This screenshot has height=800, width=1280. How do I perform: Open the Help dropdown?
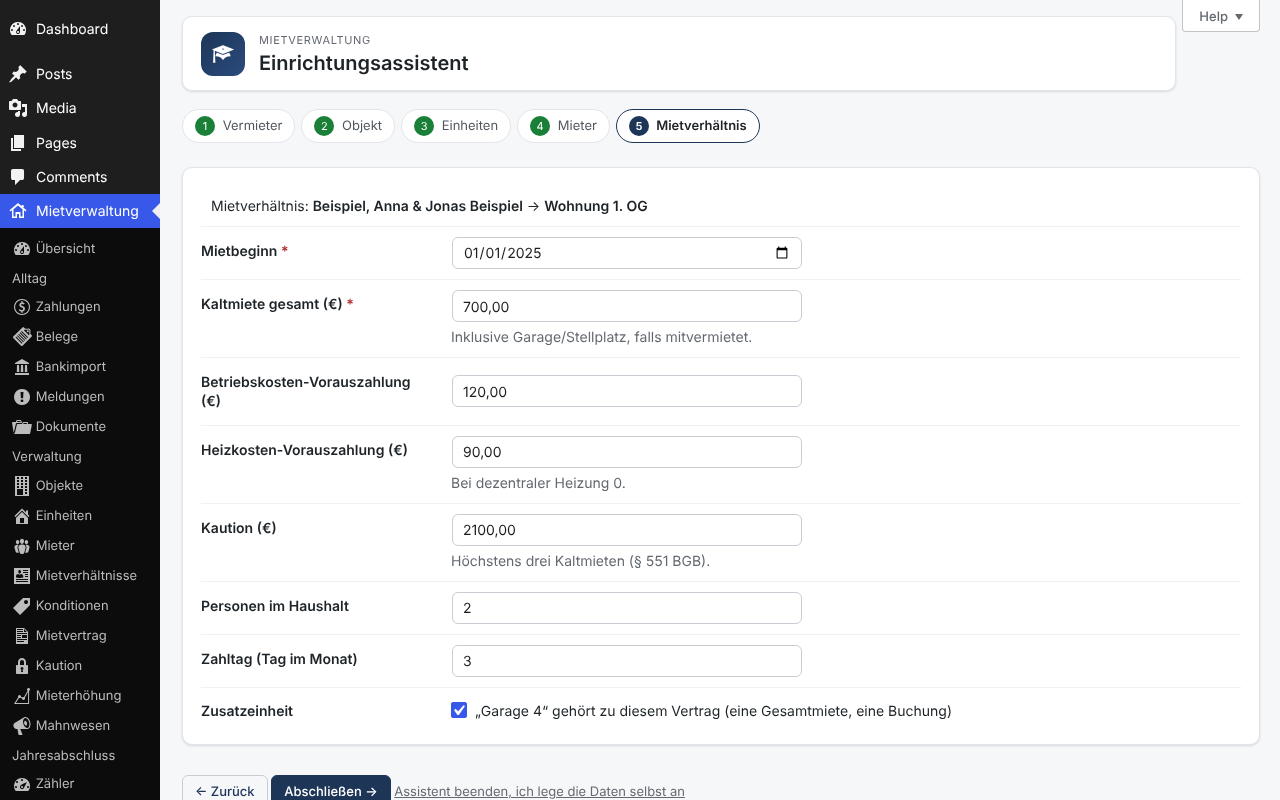1221,16
